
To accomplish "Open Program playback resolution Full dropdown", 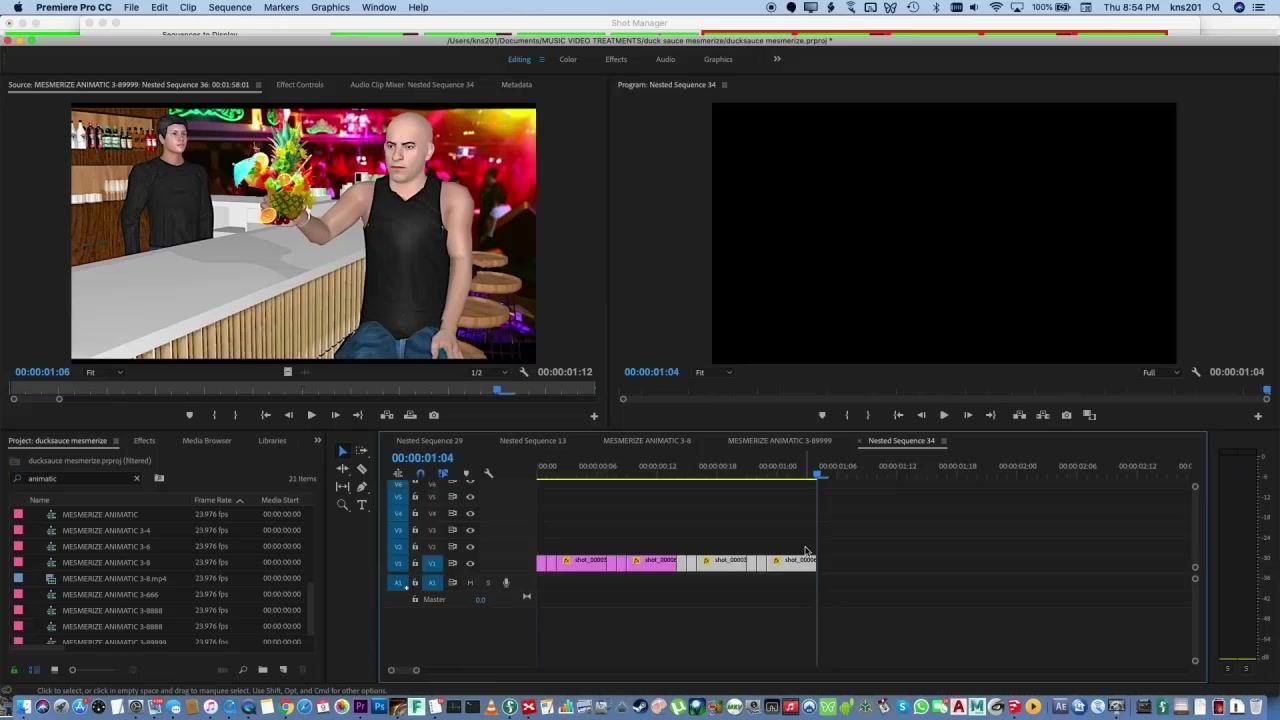I will (x=1161, y=372).
